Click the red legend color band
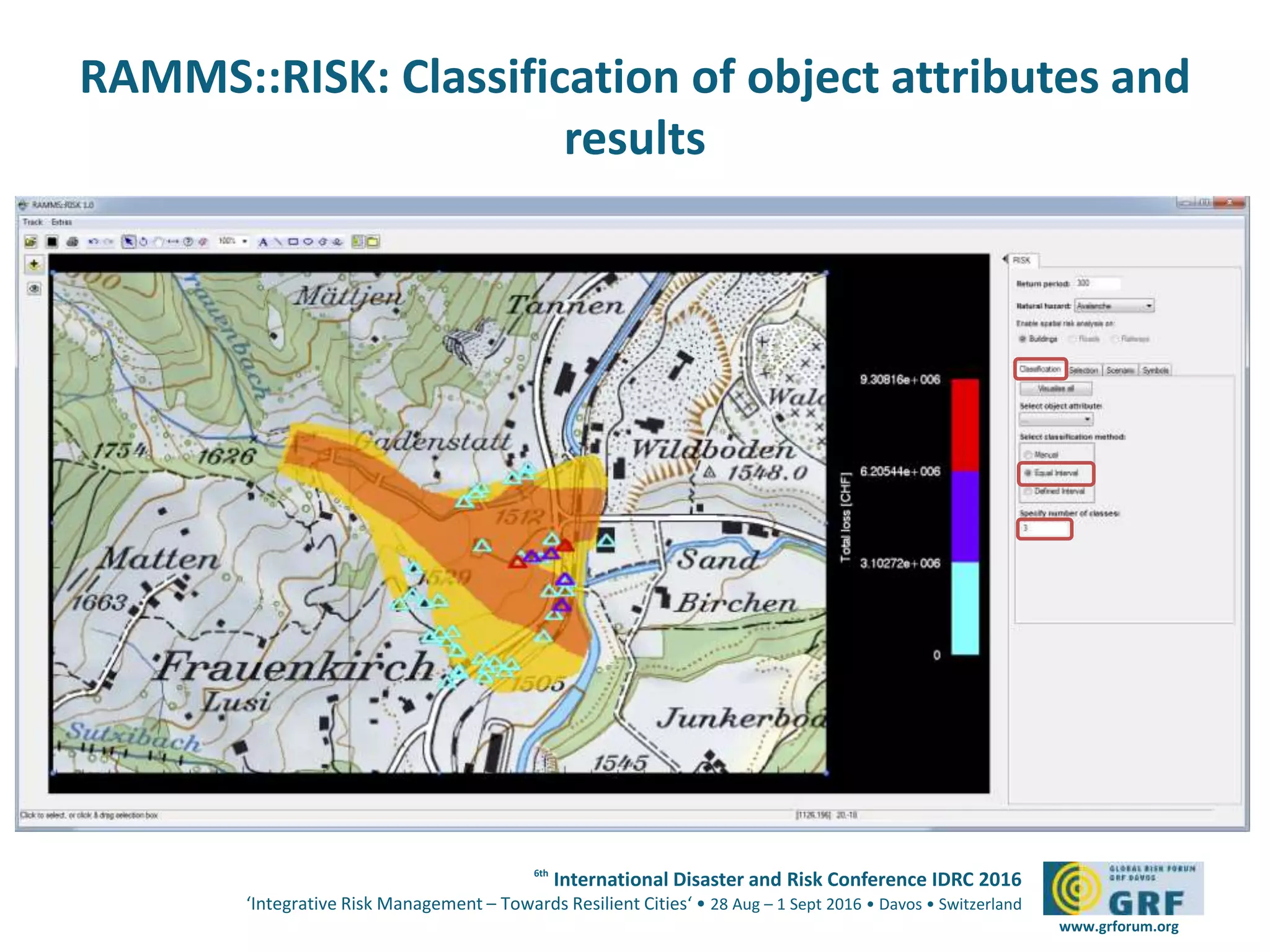The image size is (1270, 952). tap(965, 425)
